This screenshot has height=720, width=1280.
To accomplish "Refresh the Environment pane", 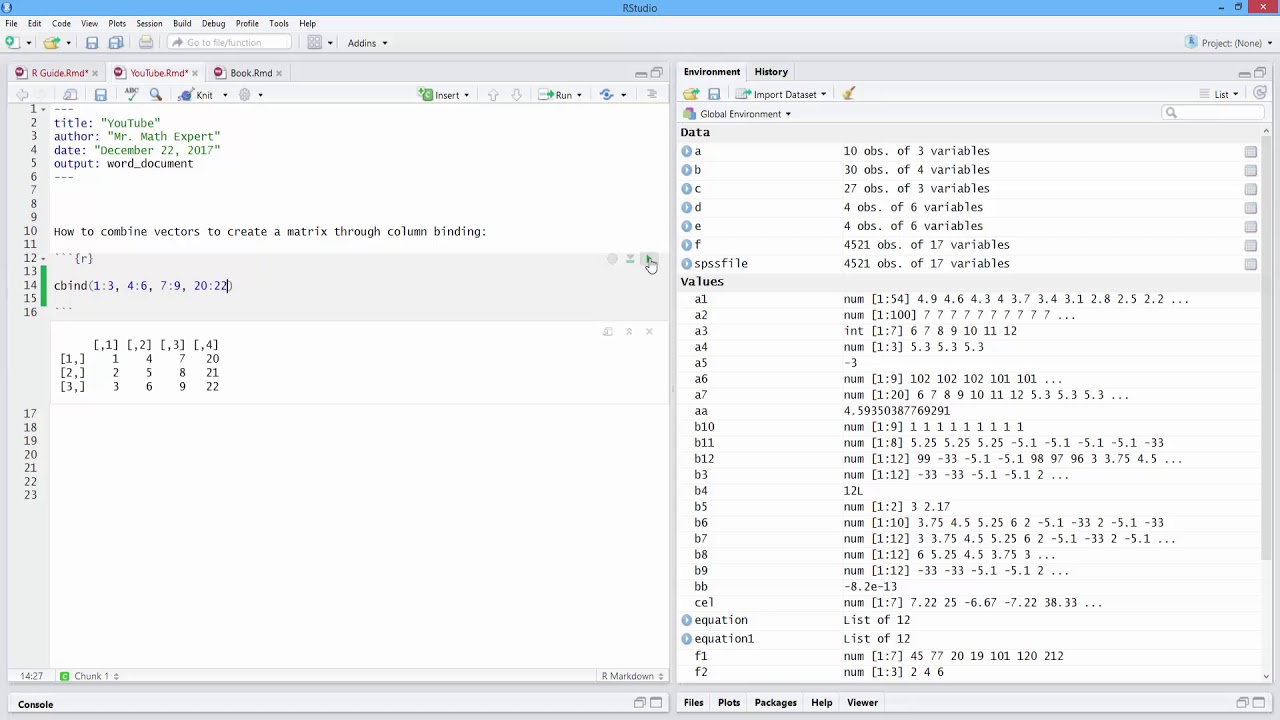I will click(1260, 94).
